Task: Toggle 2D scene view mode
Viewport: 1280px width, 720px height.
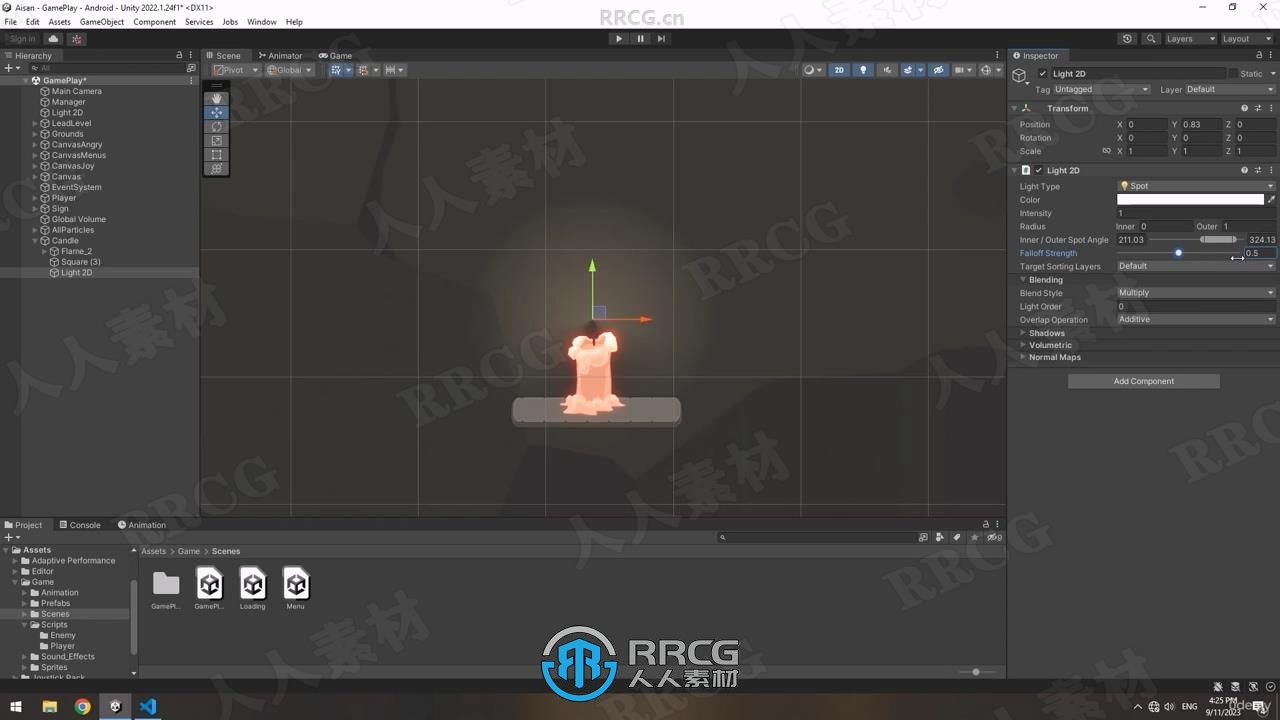Action: click(839, 70)
